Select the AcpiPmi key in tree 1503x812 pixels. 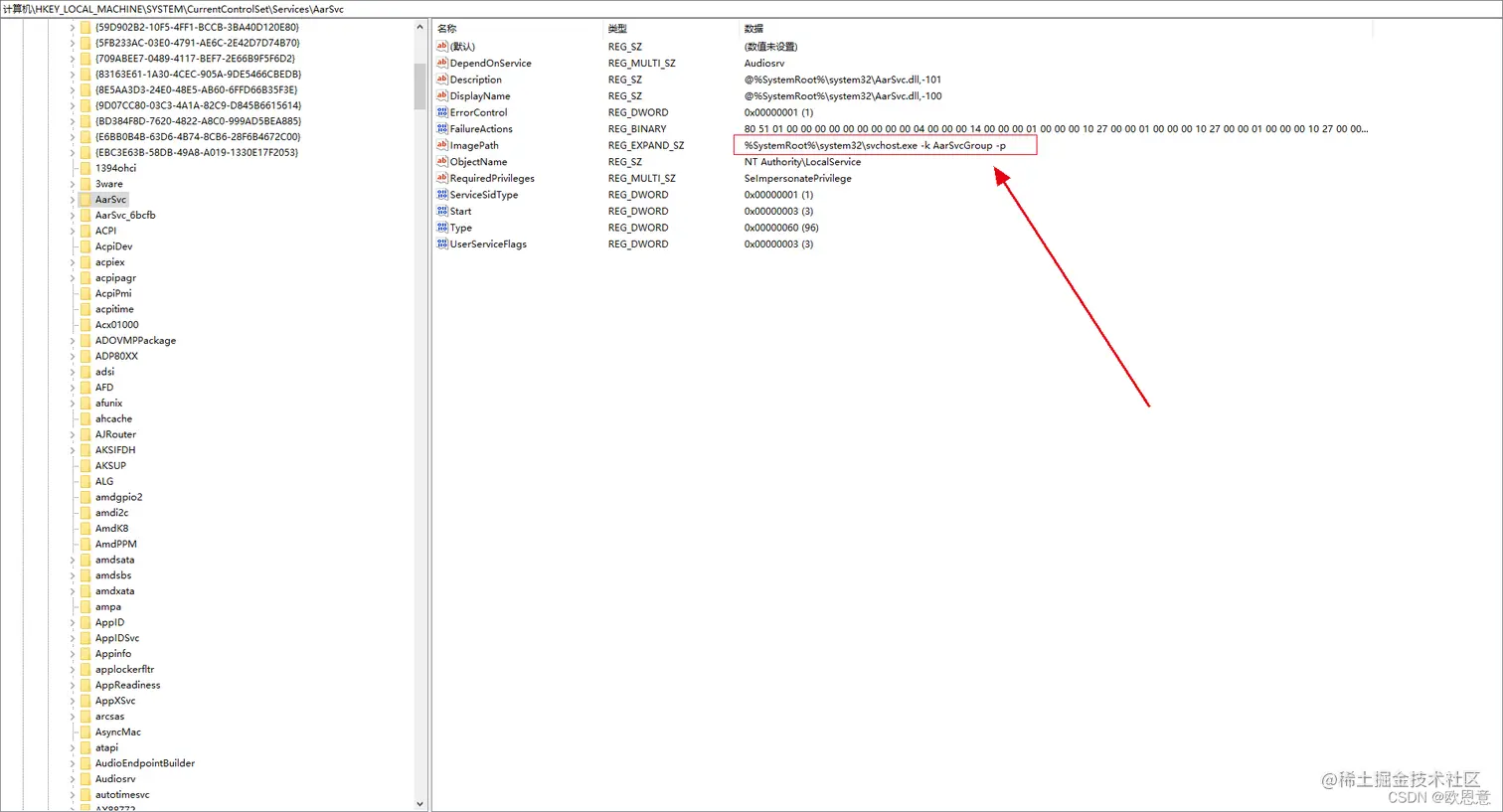tap(113, 293)
